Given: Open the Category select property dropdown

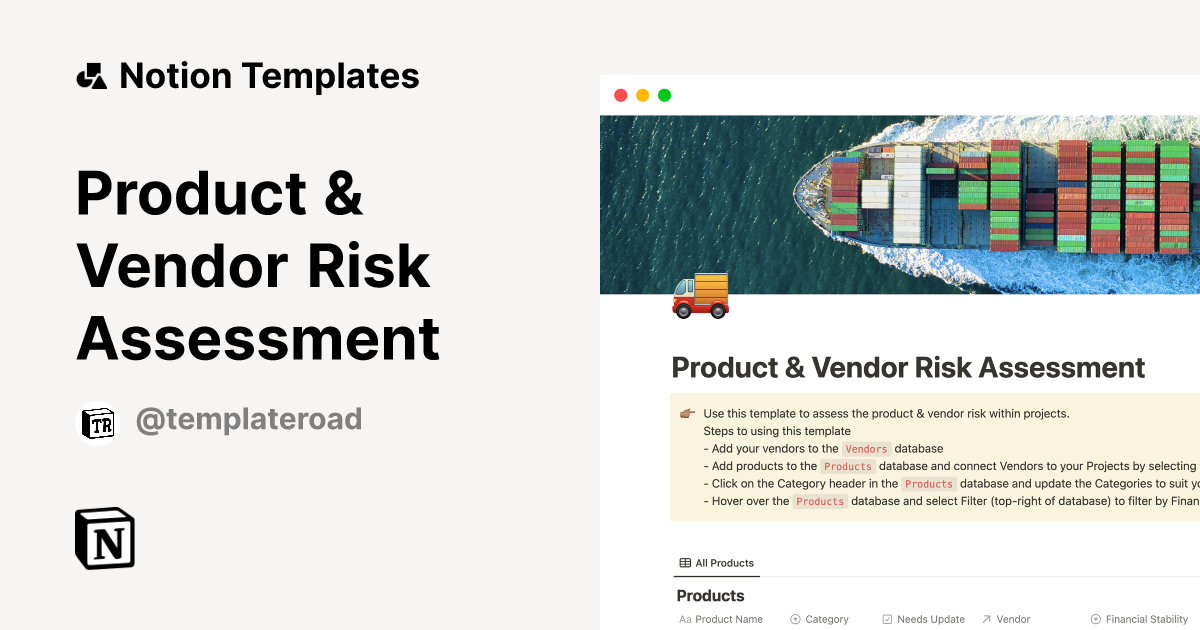Looking at the screenshot, I should tap(793, 619).
